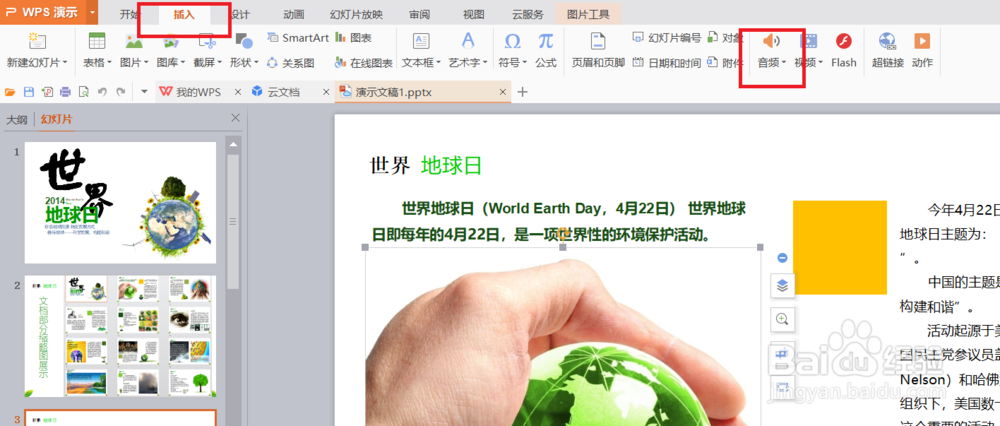The height and width of the screenshot is (426, 1000).
Task: Insert 日期和时间 date and time
Action: pos(666,62)
